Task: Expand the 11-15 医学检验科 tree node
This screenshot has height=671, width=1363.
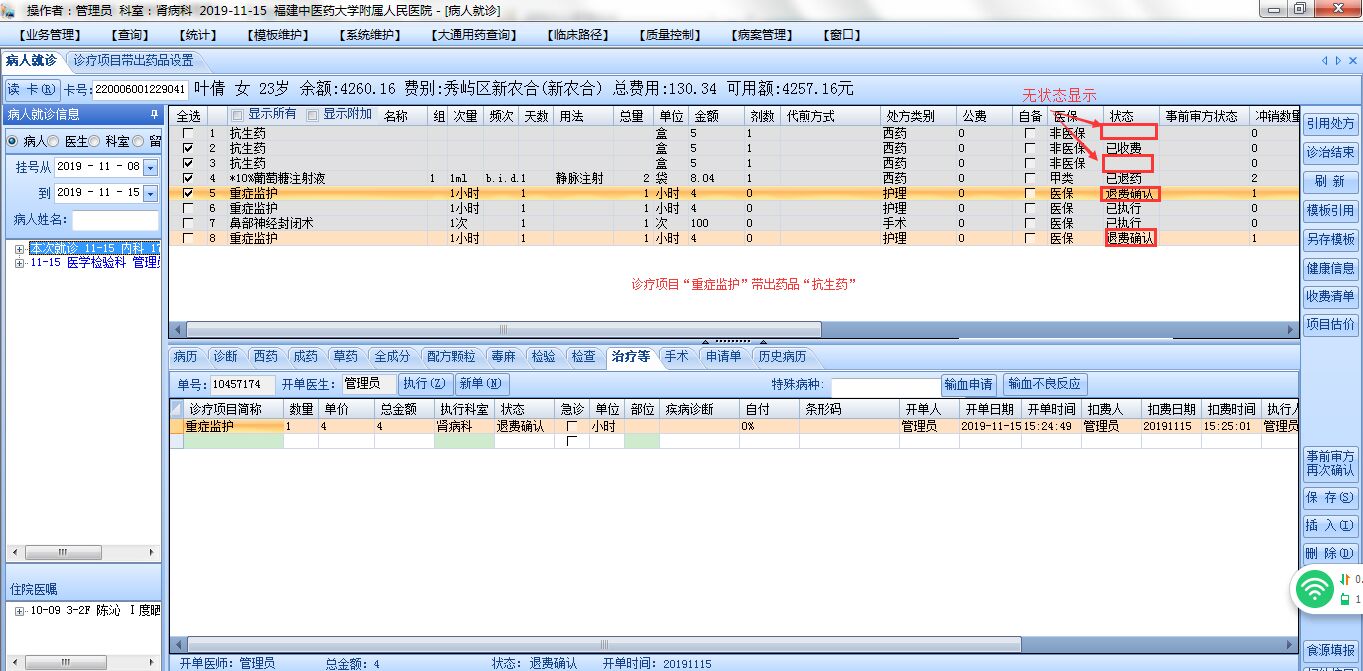Action: pos(20,263)
